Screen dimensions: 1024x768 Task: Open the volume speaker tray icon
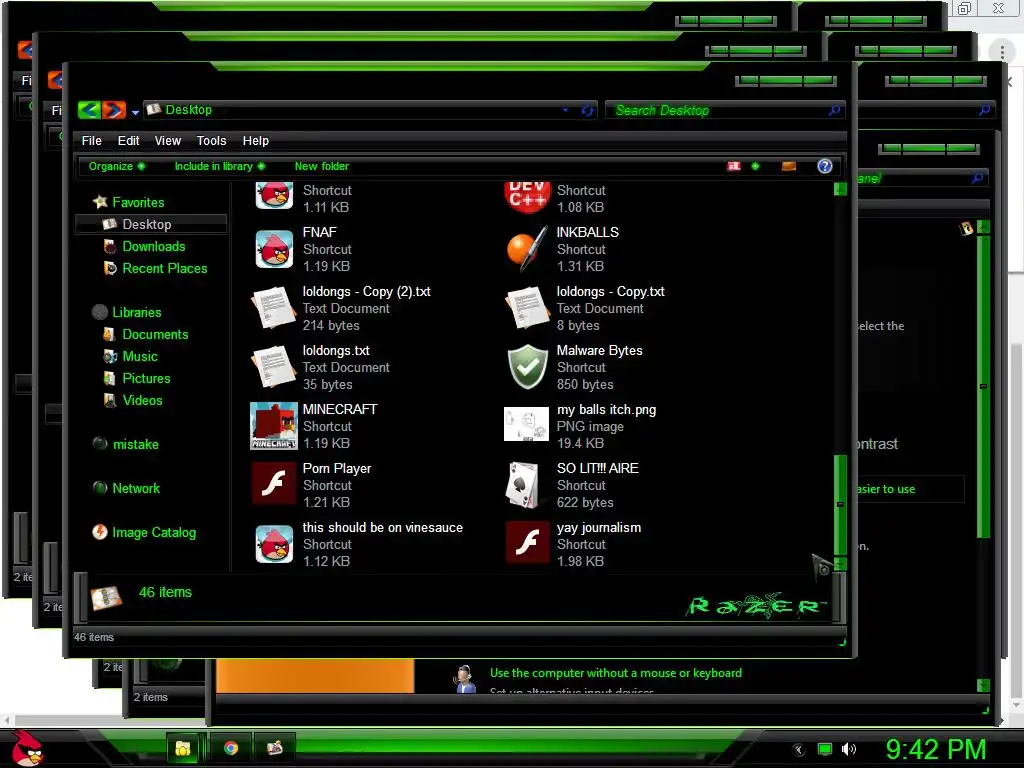[x=849, y=749]
